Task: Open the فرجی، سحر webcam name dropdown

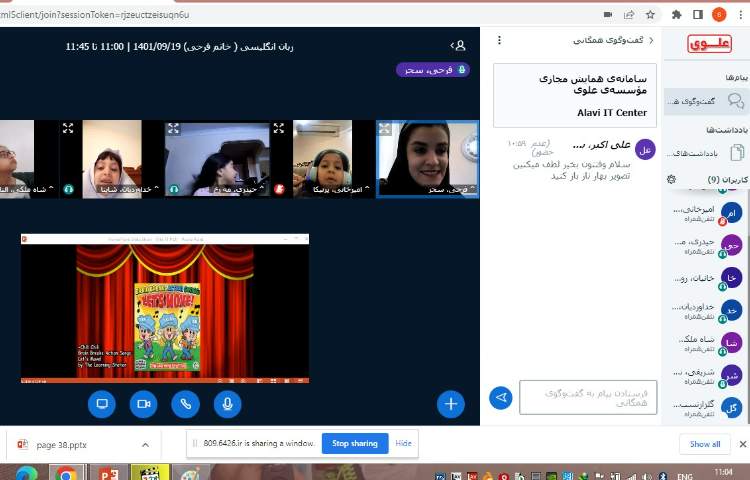Action: pos(451,189)
